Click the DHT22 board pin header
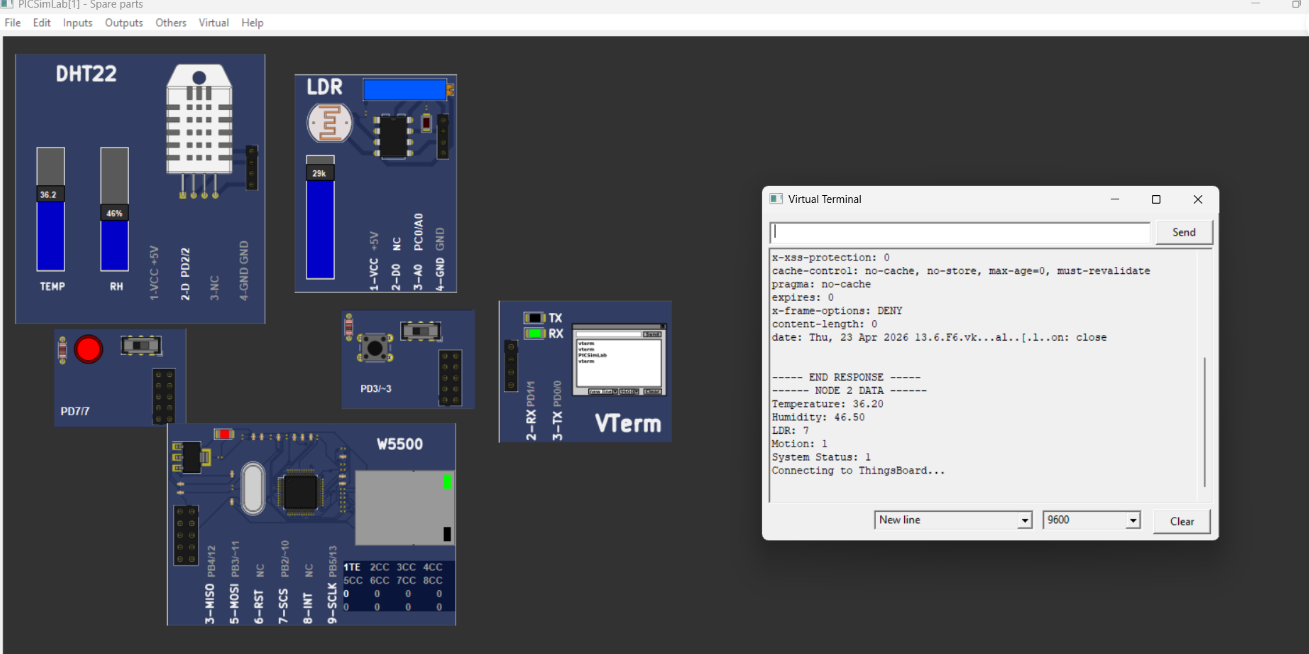1309x654 pixels. [x=252, y=167]
